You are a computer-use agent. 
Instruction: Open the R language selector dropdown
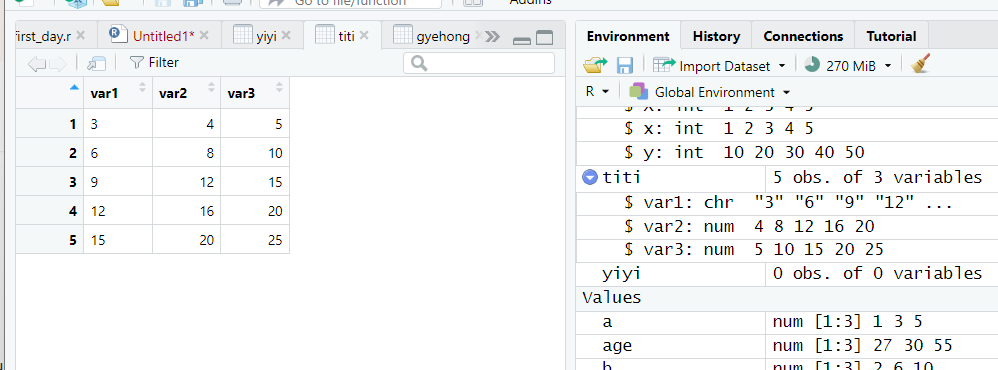(596, 92)
